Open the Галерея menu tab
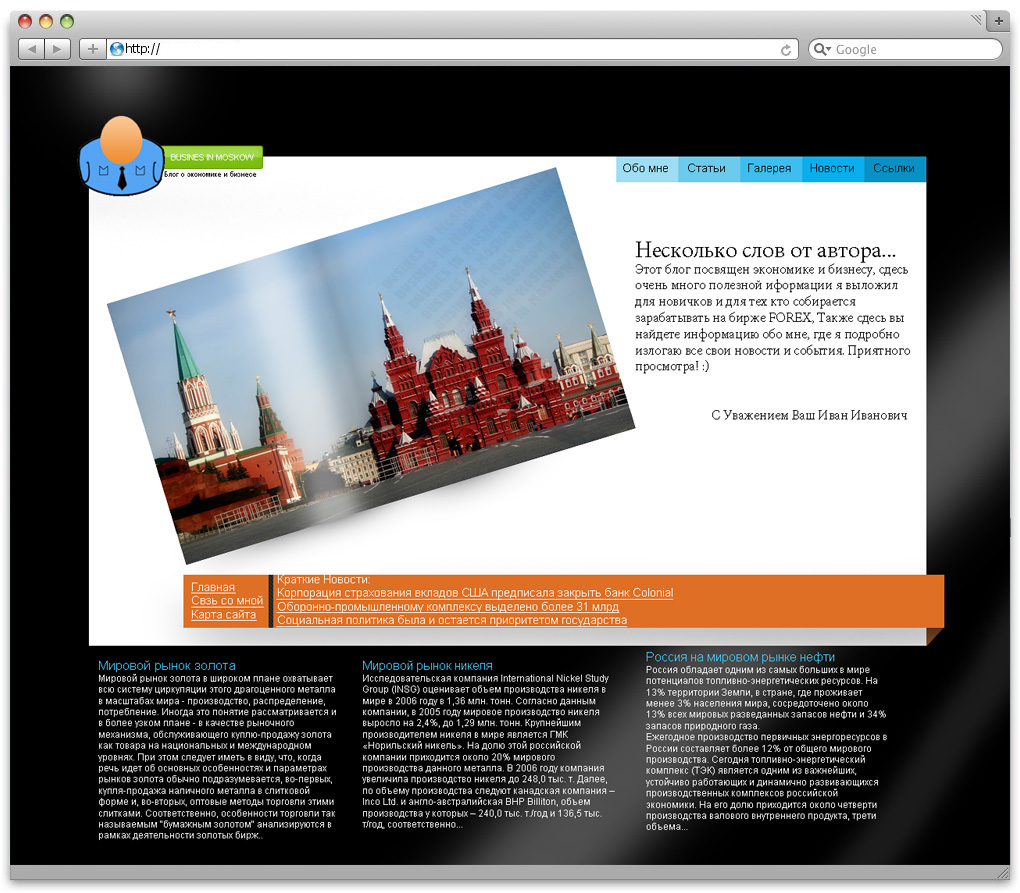 coord(770,168)
